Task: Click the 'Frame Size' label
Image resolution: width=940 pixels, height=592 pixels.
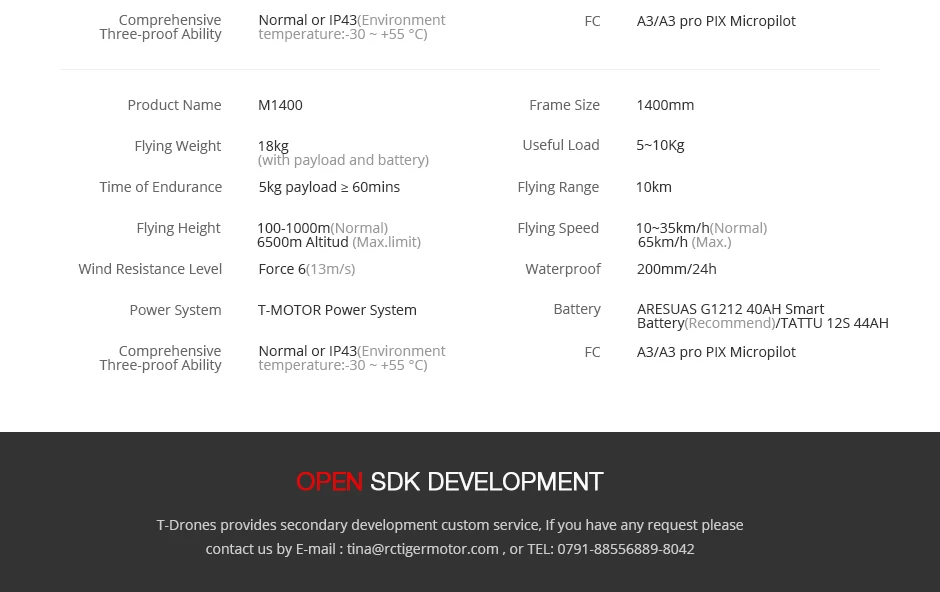Action: [x=564, y=105]
